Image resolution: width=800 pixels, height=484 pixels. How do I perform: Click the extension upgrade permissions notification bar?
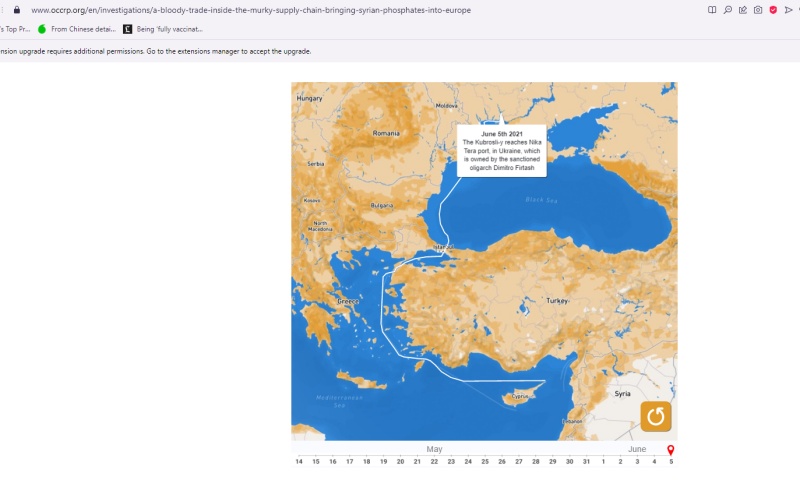tap(155, 51)
